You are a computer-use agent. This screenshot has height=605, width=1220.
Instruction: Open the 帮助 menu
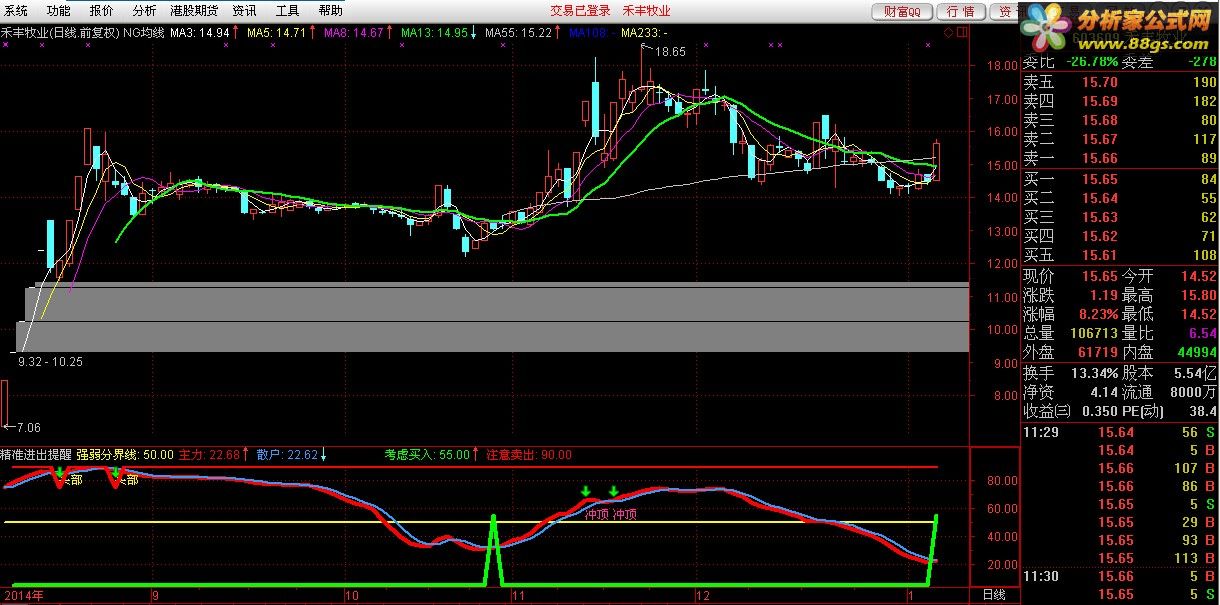point(330,11)
